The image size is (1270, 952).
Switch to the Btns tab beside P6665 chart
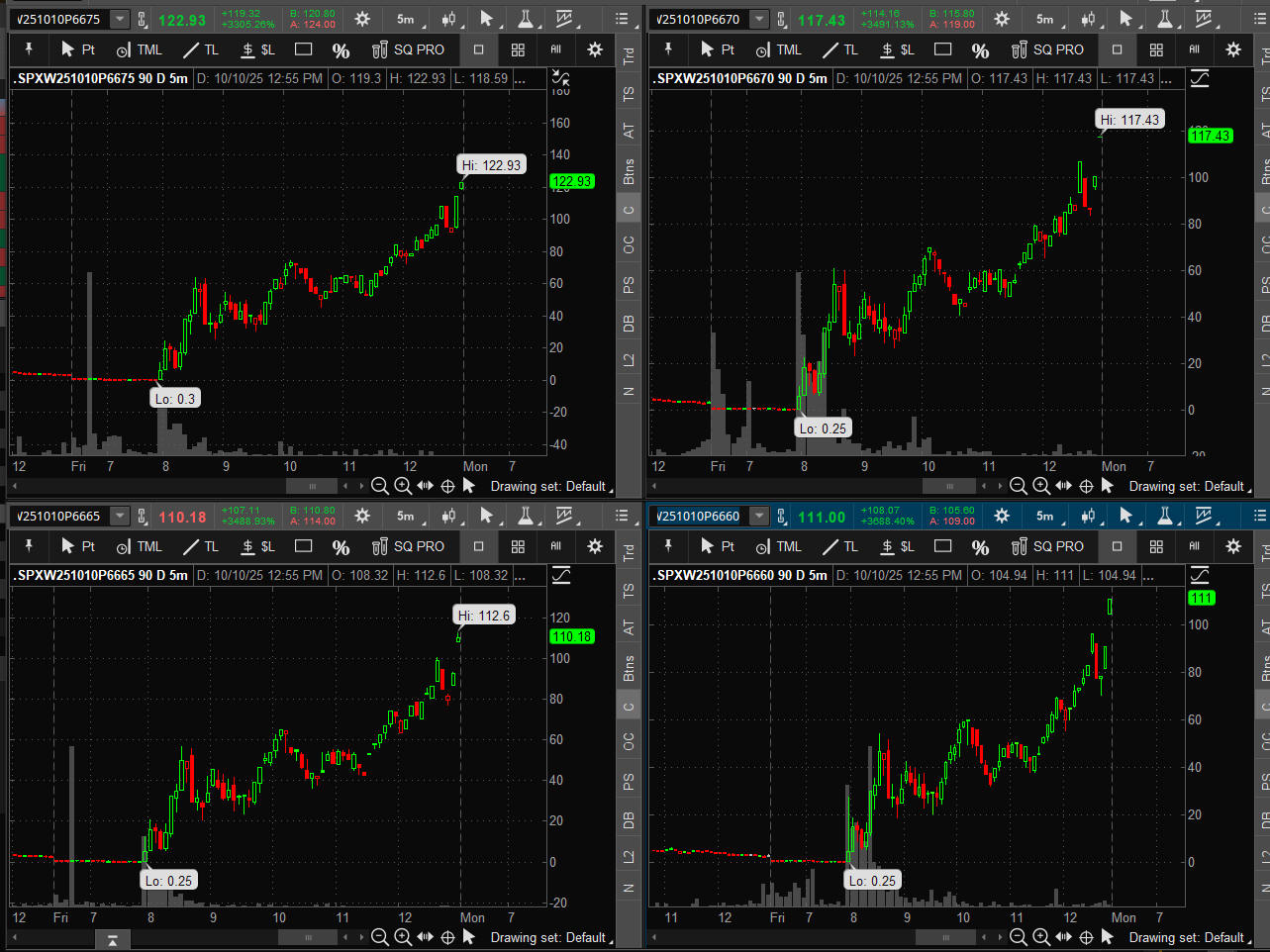(629, 667)
